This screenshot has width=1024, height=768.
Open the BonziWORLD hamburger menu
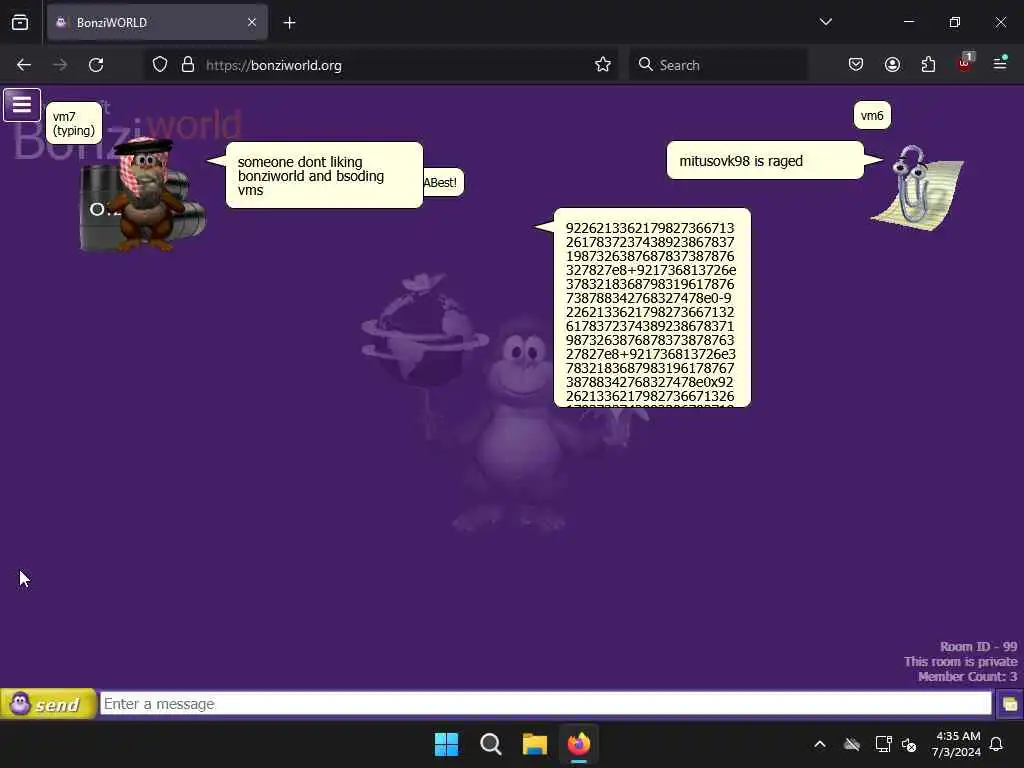[x=22, y=104]
